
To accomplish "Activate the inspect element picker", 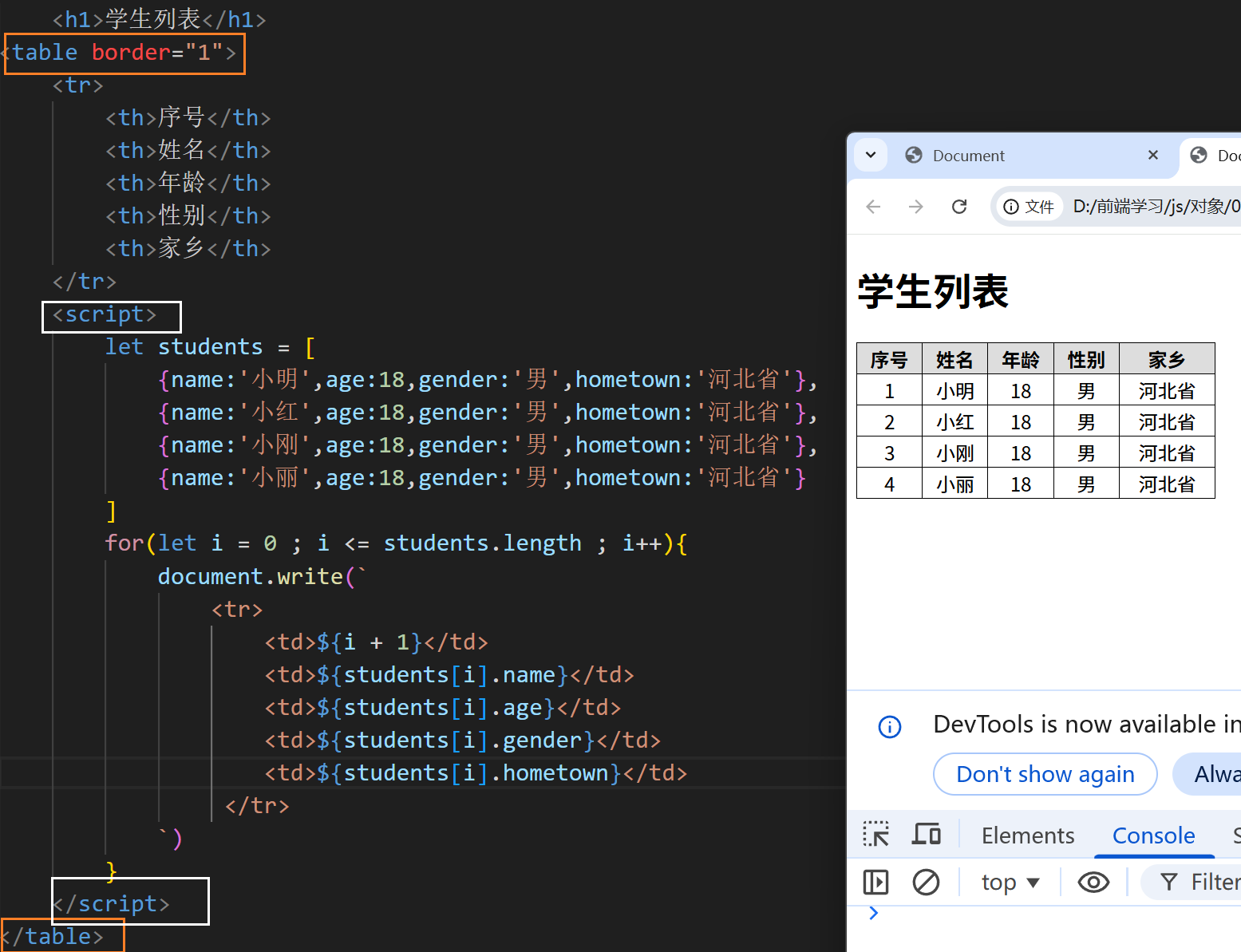I will [875, 835].
